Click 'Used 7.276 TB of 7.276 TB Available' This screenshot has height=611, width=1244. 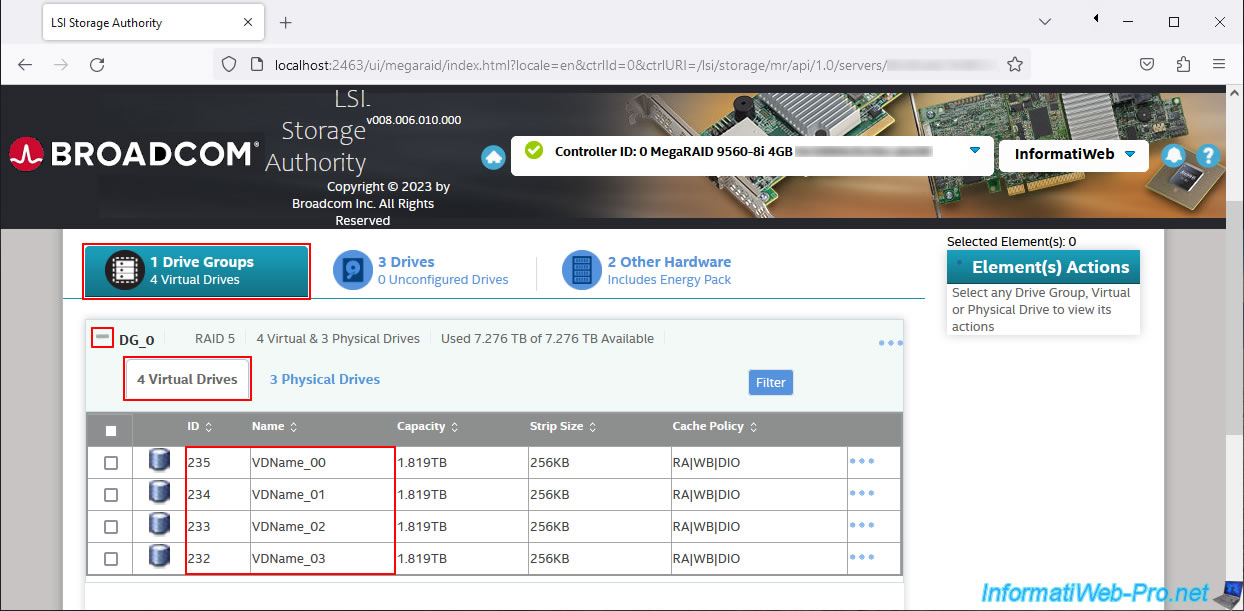pyautogui.click(x=547, y=339)
